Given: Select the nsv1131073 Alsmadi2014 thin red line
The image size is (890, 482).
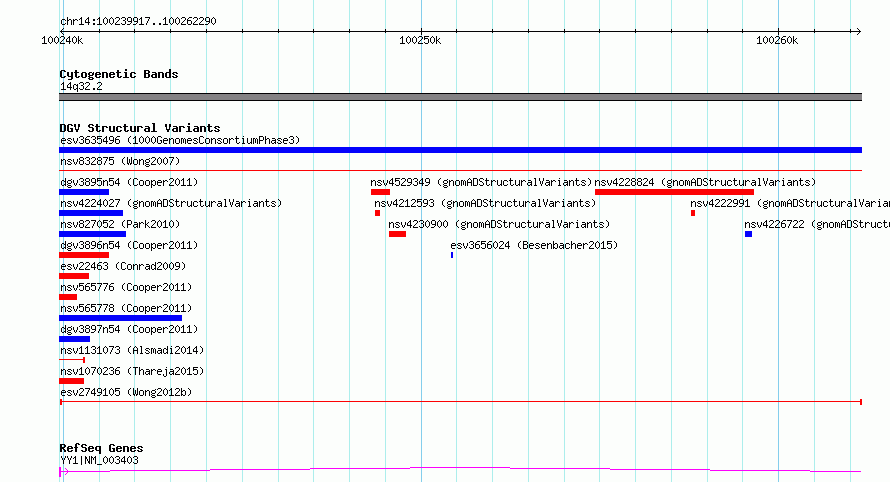Looking at the screenshot, I should click(72, 360).
